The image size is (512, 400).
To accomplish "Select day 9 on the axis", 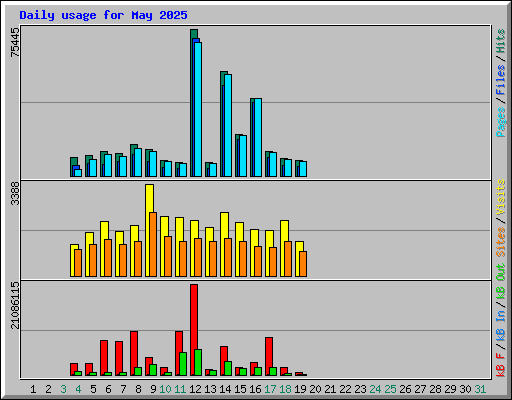I will coord(153,389).
